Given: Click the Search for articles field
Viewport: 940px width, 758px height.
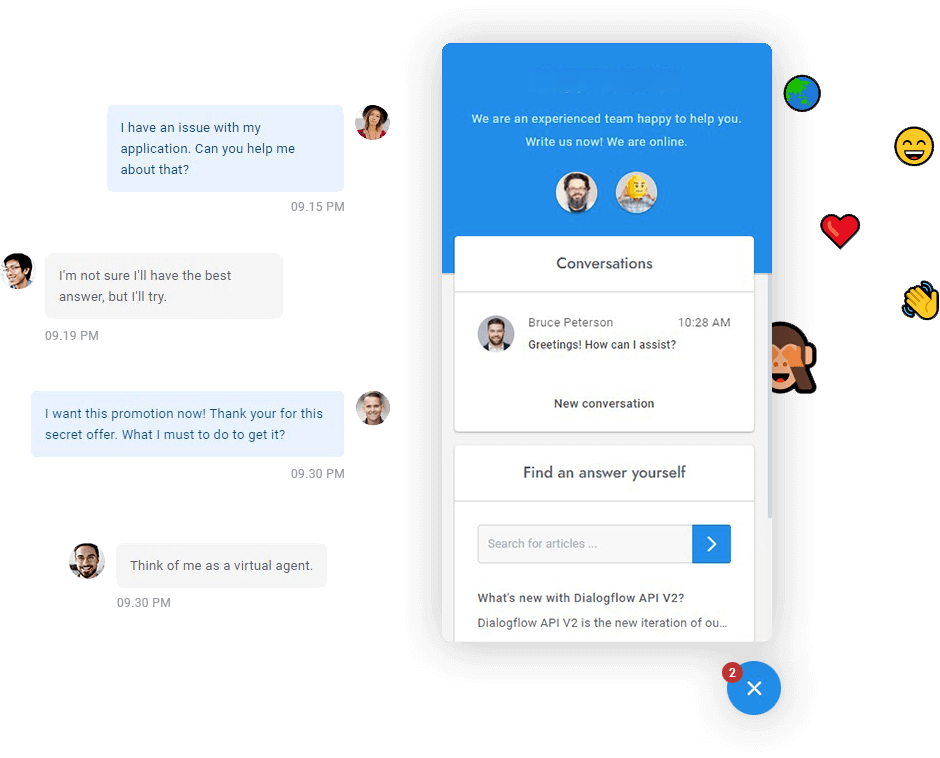Looking at the screenshot, I should click(585, 543).
